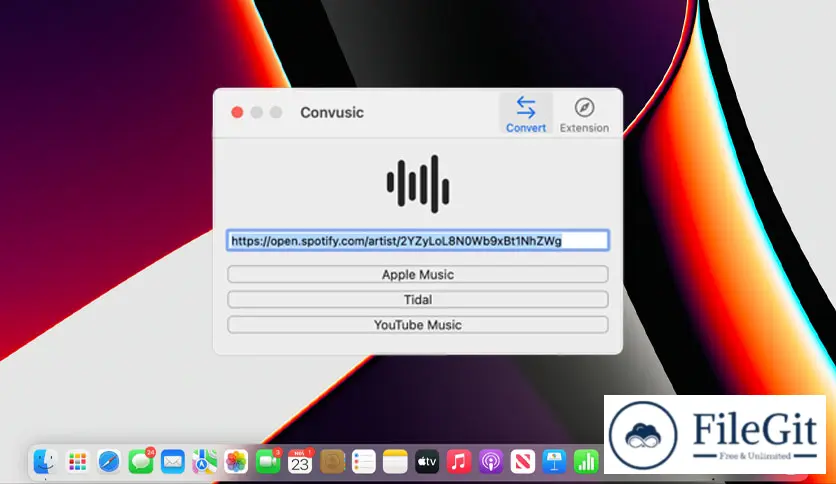Launch Maps from the Dock
The image size is (836, 484).
coord(204,462)
